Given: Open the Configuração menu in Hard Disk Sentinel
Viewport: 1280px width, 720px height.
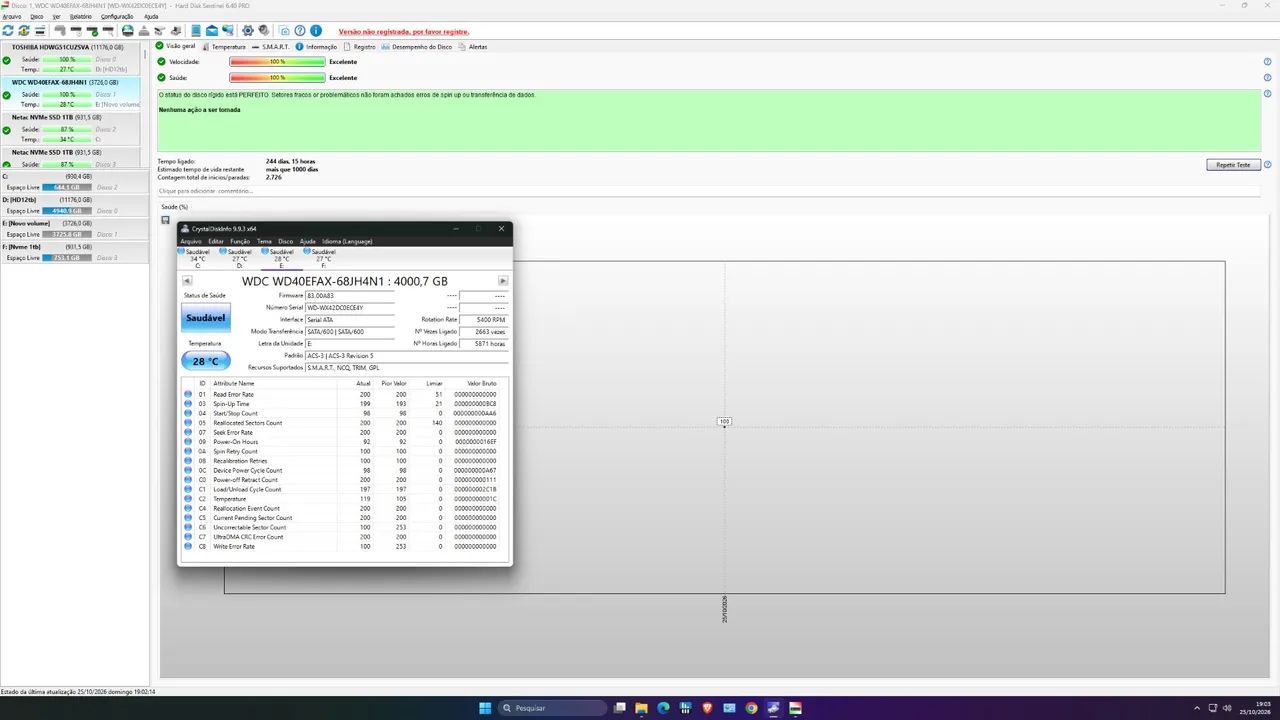Looking at the screenshot, I should tap(117, 16).
